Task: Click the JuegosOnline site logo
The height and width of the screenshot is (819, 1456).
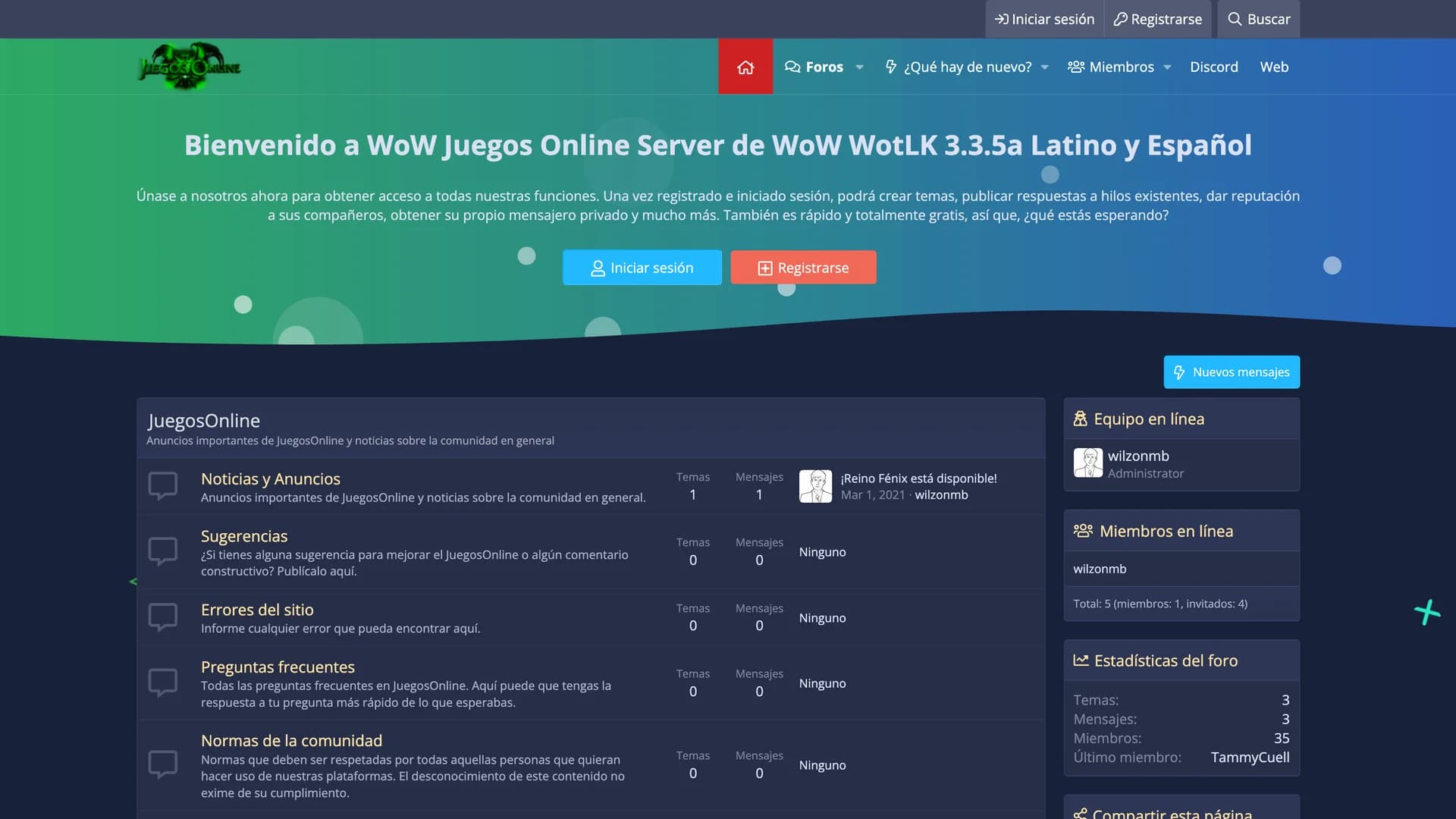Action: [x=190, y=67]
